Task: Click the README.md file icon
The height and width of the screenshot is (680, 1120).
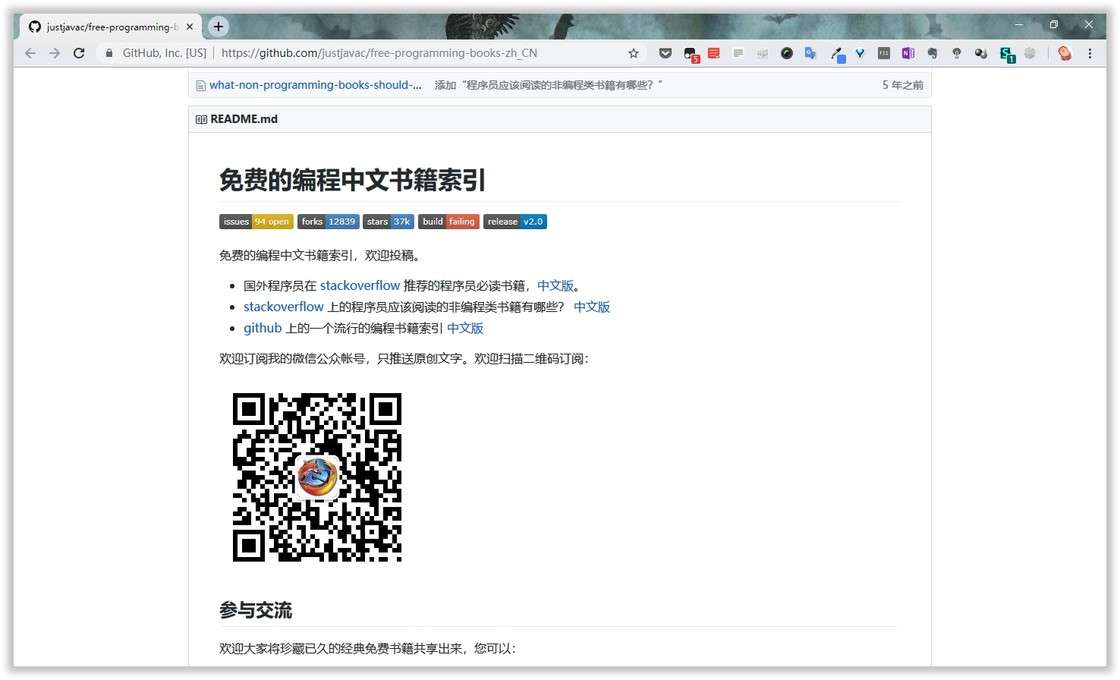Action: pos(199,119)
